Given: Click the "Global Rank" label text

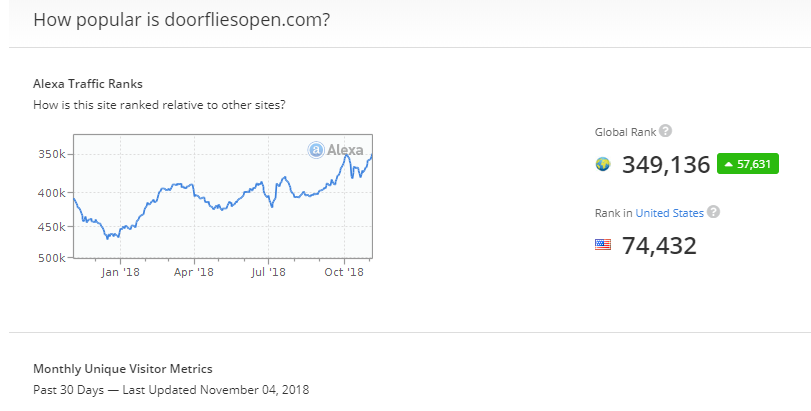Looking at the screenshot, I should click(624, 132).
